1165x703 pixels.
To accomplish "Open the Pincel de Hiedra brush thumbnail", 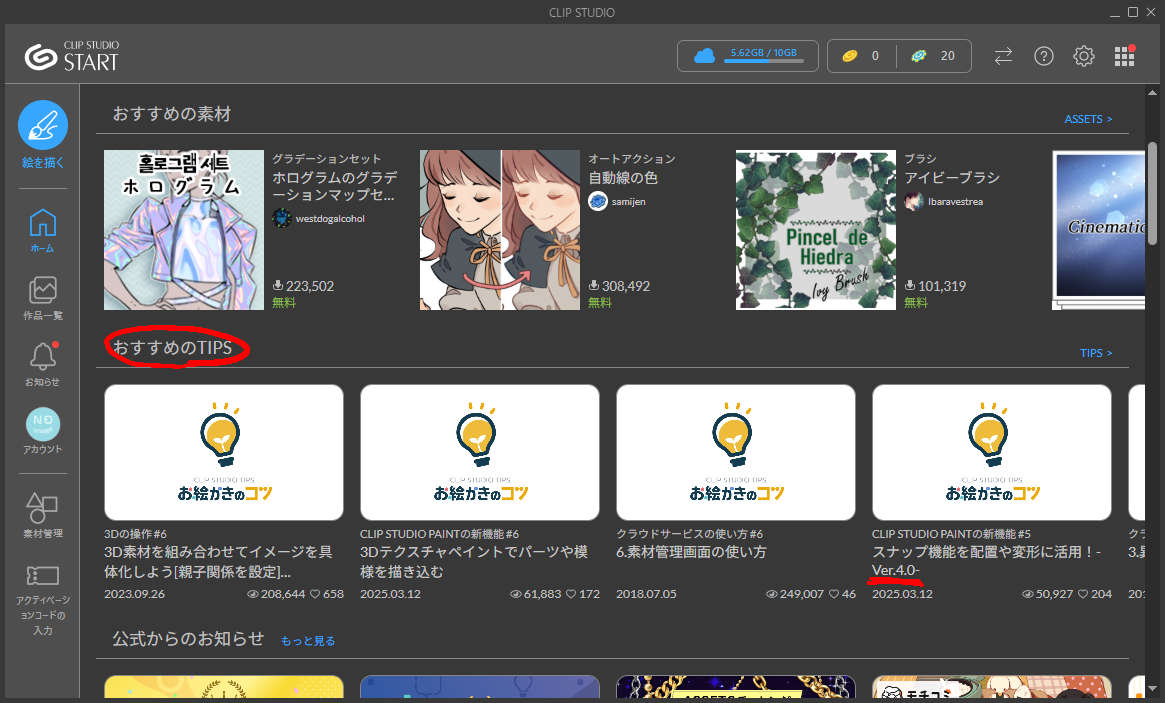I will tap(816, 230).
